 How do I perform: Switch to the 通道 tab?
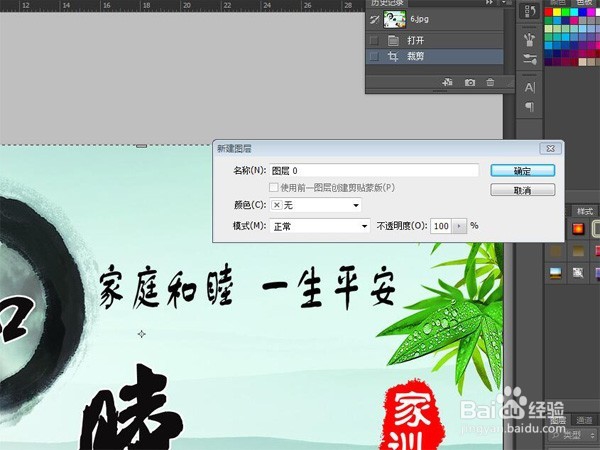click(x=584, y=421)
